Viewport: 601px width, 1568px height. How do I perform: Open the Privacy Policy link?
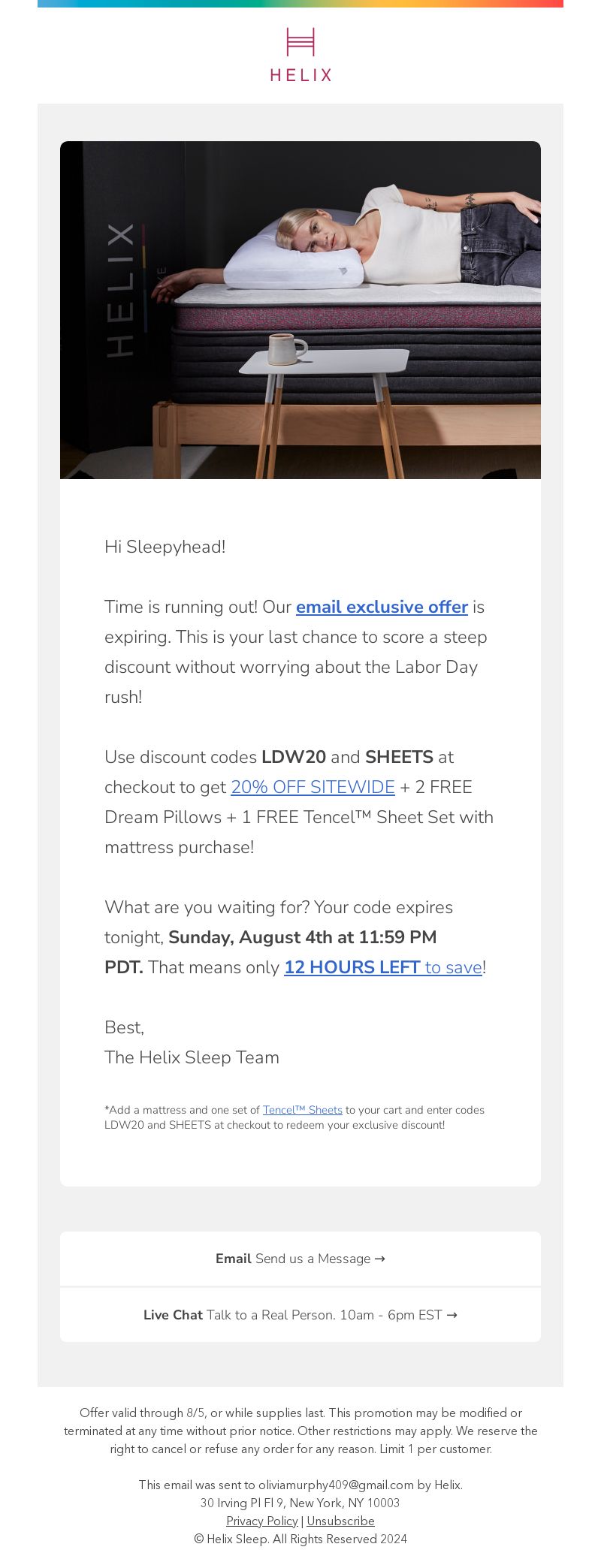[262, 1521]
